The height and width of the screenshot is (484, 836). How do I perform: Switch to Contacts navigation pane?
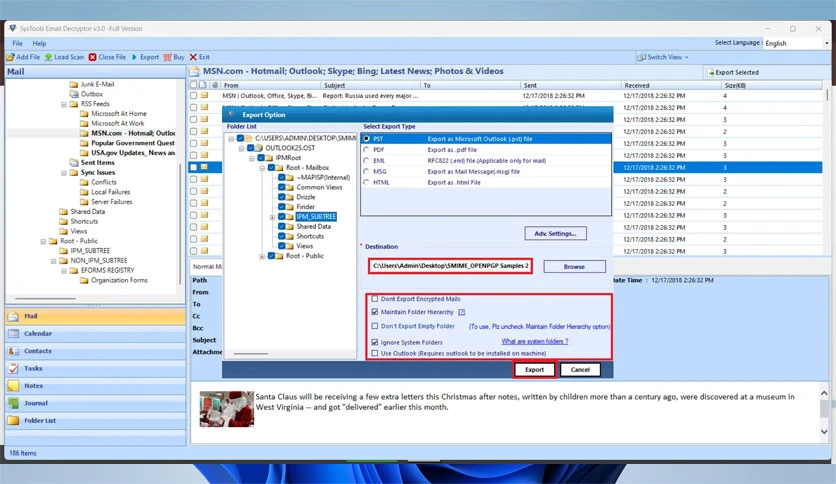point(95,351)
